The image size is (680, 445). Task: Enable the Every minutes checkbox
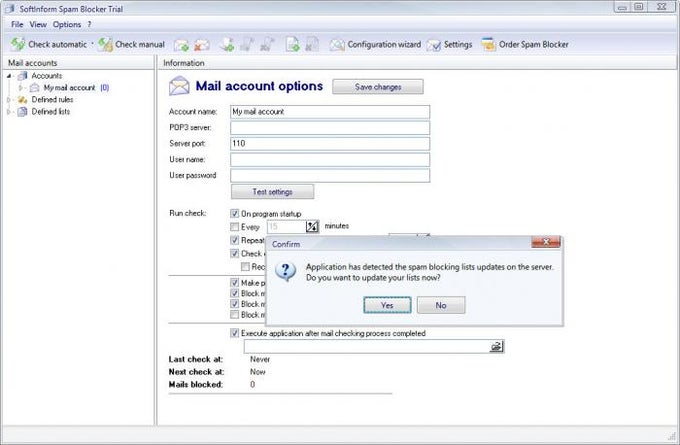point(235,226)
